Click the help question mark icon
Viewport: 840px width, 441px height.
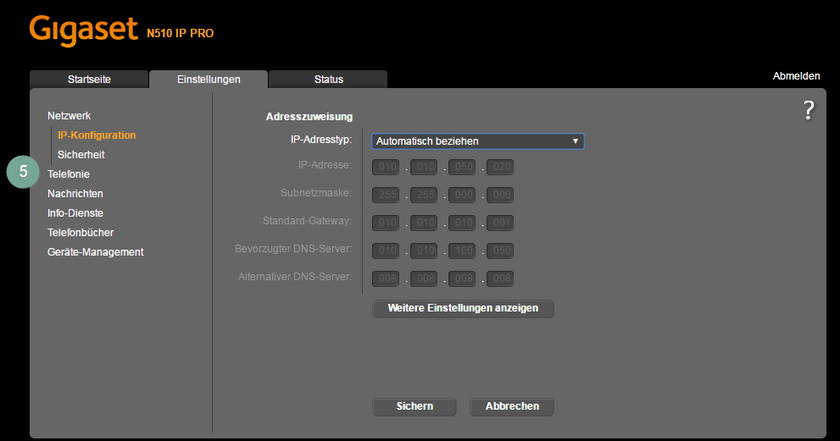(809, 111)
